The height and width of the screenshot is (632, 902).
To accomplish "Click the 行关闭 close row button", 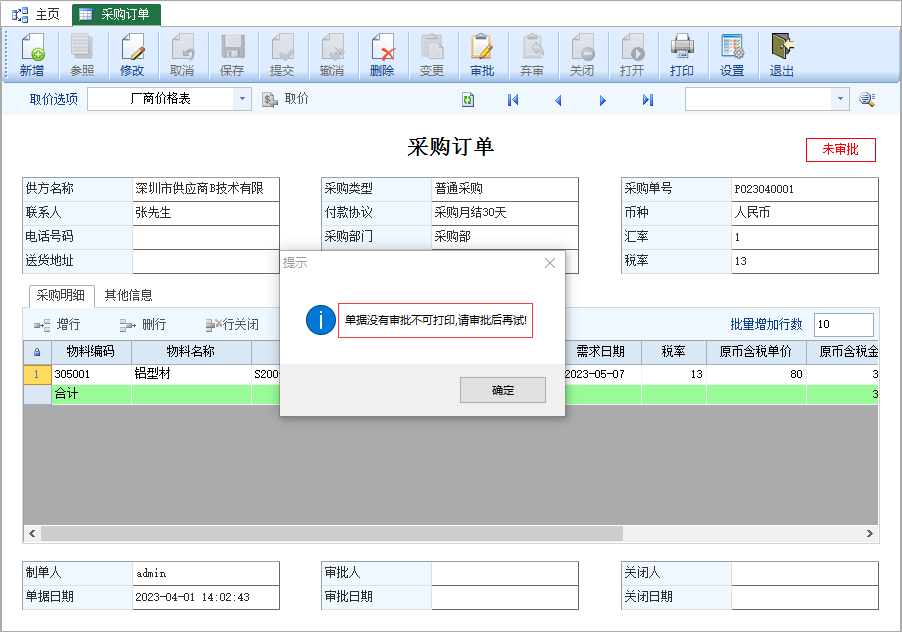I will 232,324.
